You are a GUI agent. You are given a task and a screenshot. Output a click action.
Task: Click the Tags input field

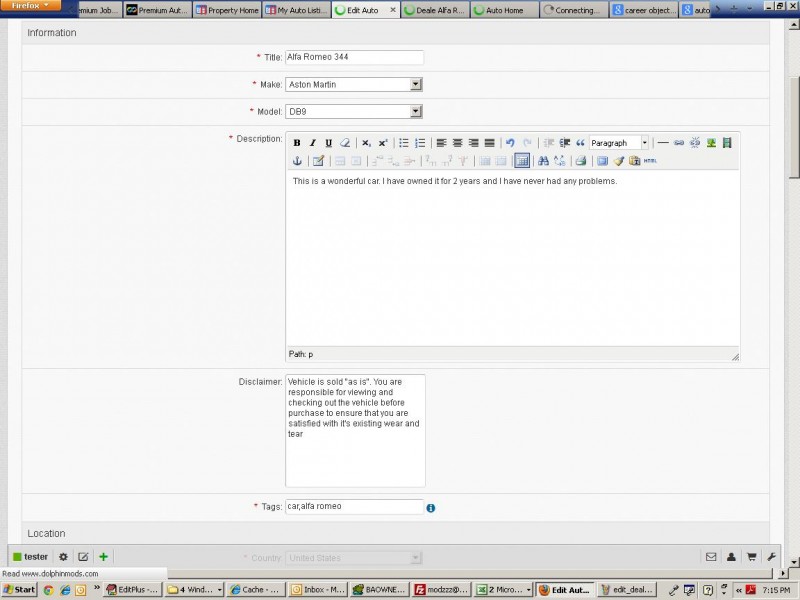tap(354, 507)
